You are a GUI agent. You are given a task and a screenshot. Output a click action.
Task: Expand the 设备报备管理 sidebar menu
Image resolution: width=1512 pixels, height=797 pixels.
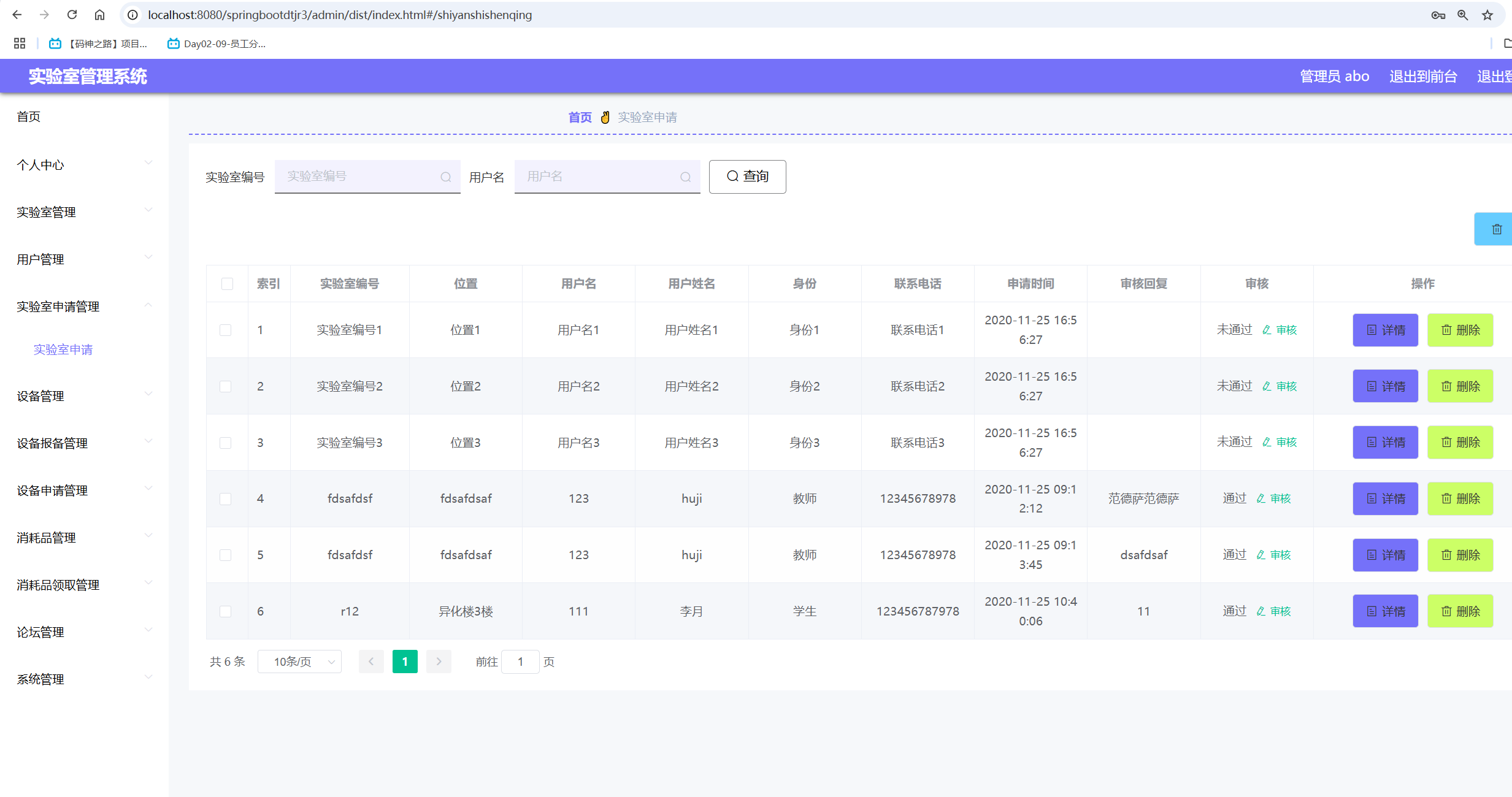pos(84,443)
